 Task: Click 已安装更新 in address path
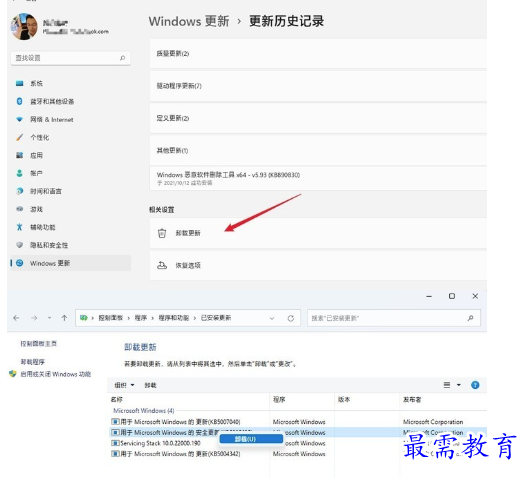pyautogui.click(x=216, y=318)
